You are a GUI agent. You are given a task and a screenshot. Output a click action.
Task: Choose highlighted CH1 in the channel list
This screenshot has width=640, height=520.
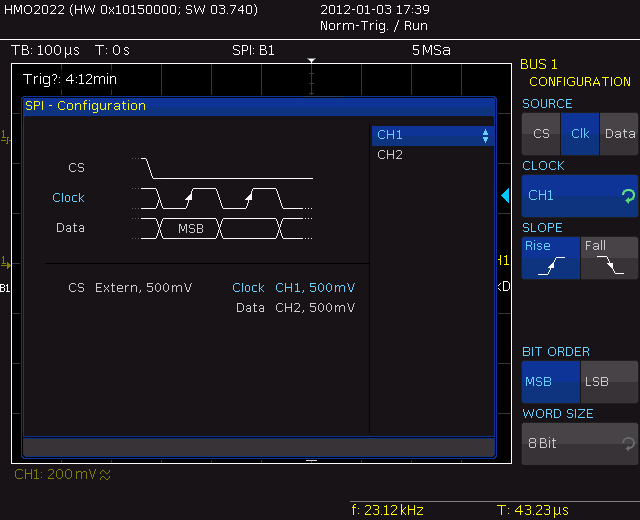pos(433,136)
